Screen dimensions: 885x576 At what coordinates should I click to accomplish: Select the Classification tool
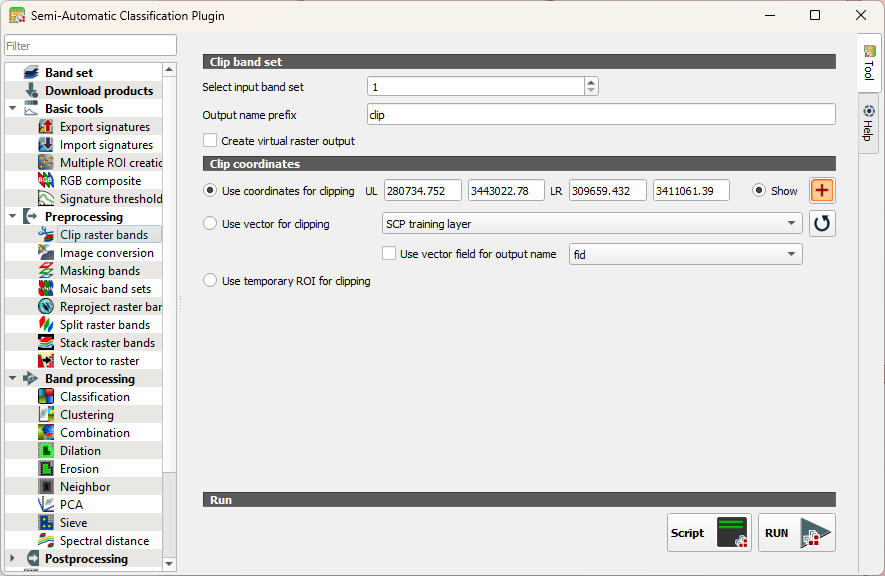pyautogui.click(x=94, y=397)
